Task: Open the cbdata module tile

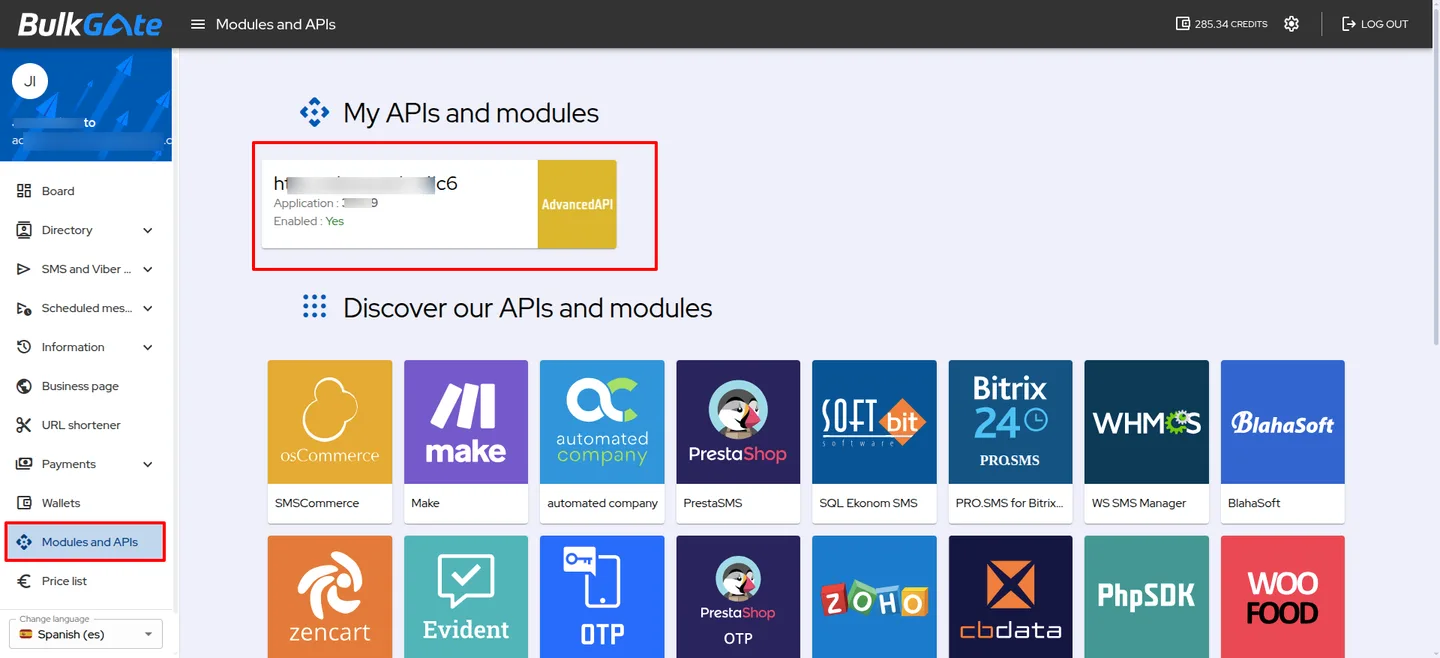Action: (x=1010, y=597)
